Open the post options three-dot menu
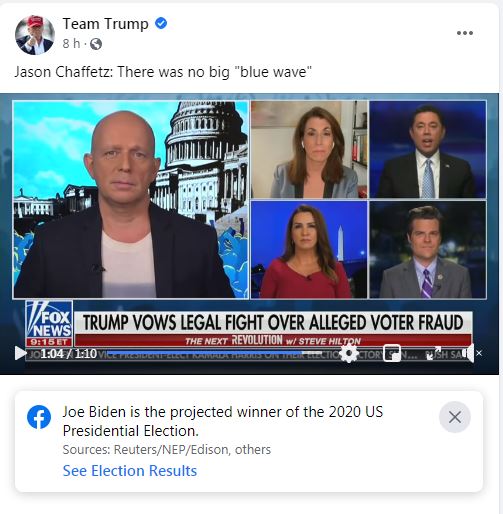Screen dimensions: 503x514 coord(465,33)
